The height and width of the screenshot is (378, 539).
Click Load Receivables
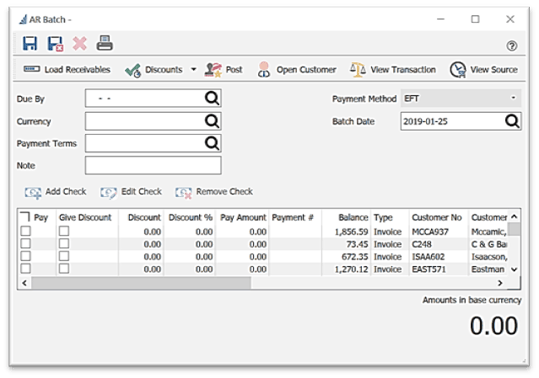67,69
